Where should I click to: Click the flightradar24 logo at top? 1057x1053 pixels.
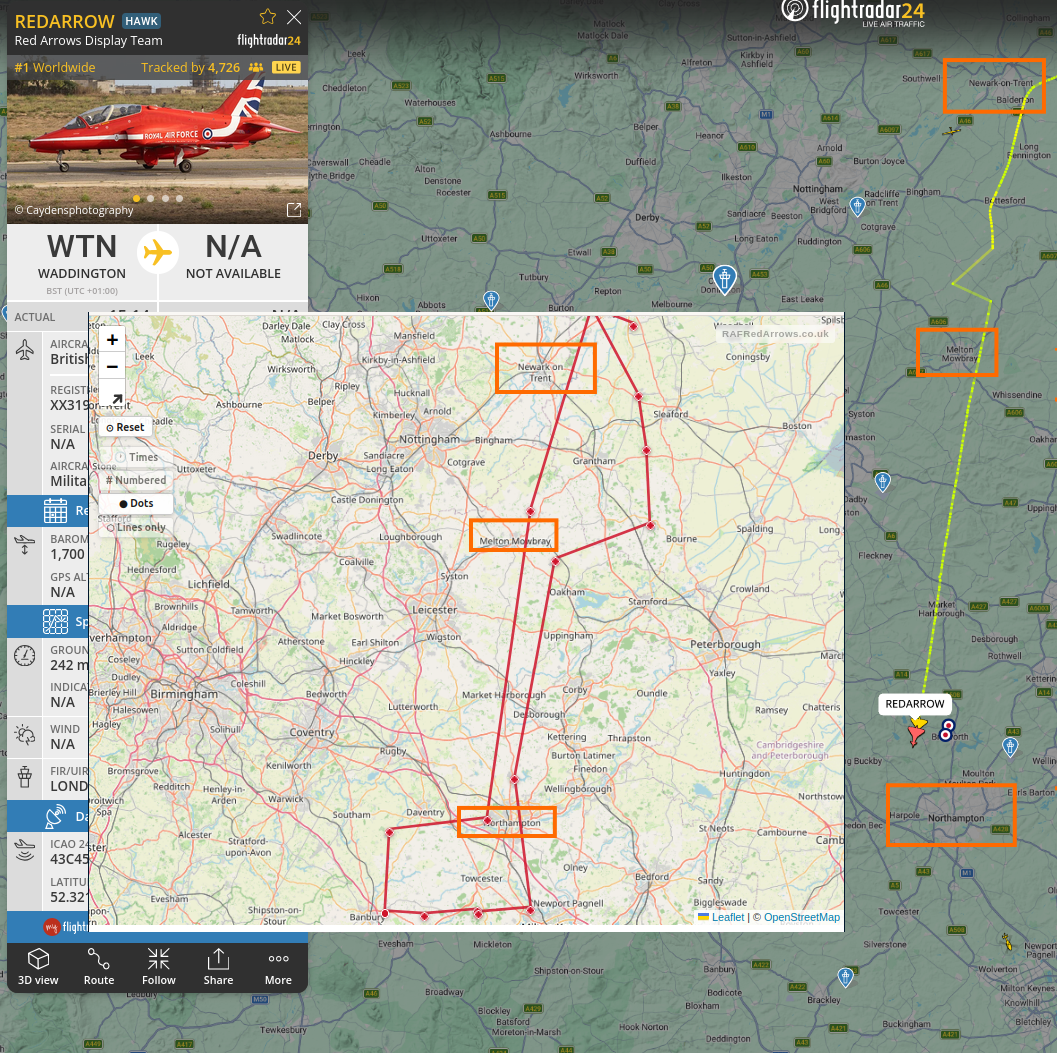point(853,13)
